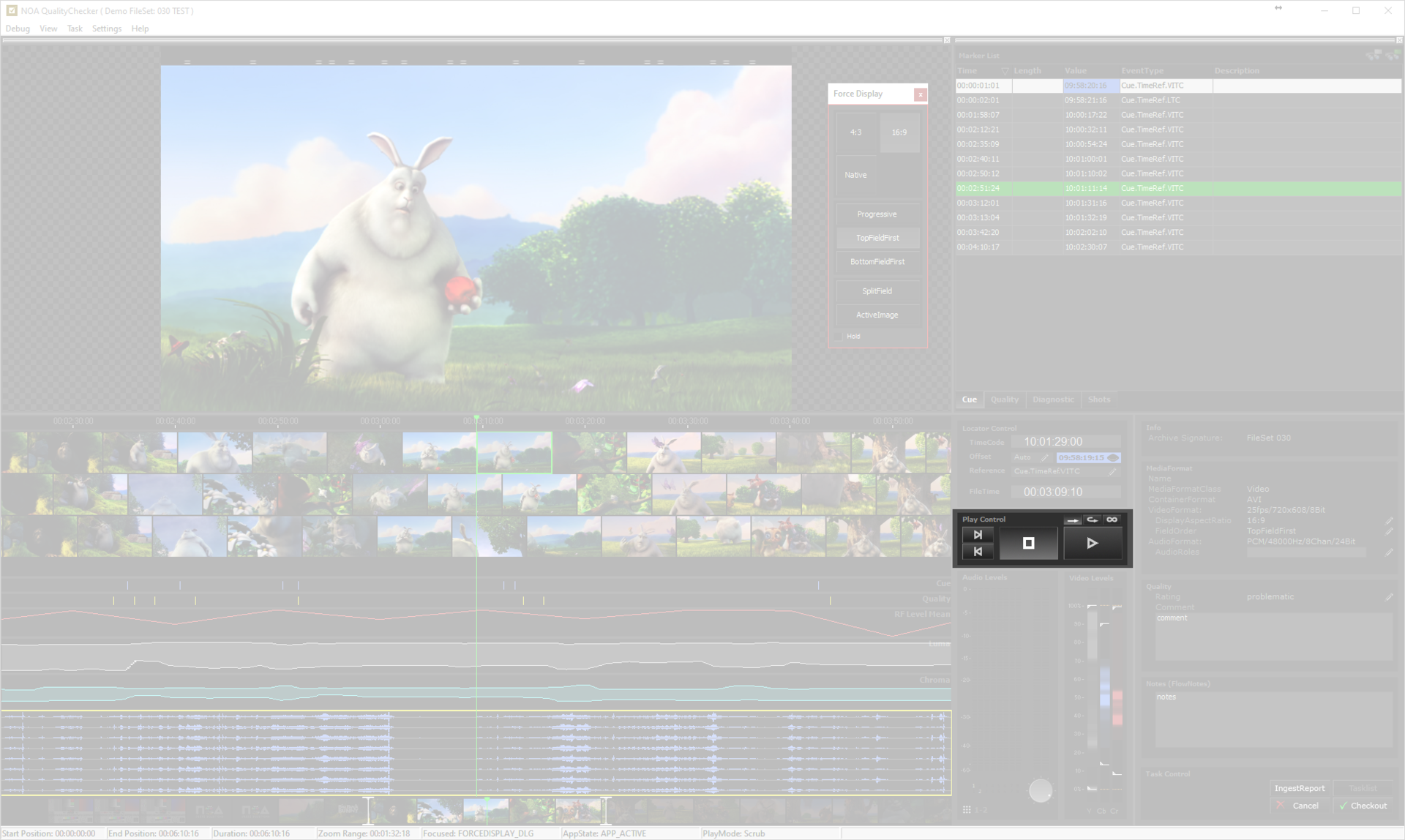Edit the Offset Auto pencil icon

pyautogui.click(x=1044, y=457)
